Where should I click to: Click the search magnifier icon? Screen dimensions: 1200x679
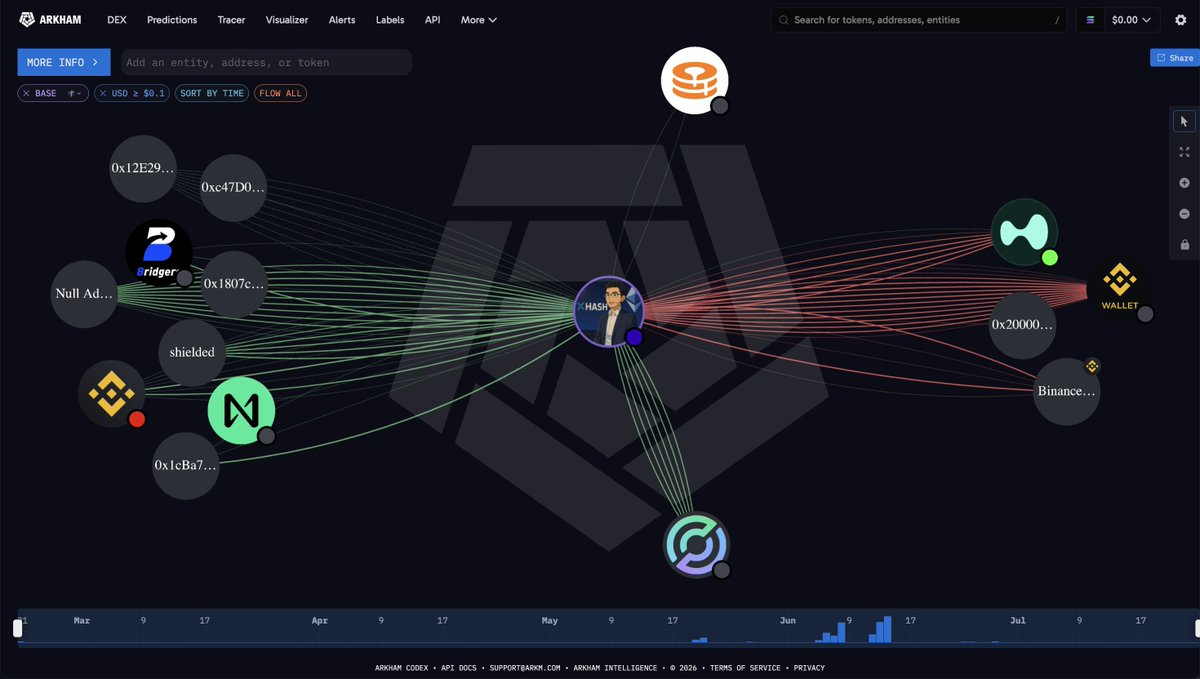click(784, 20)
